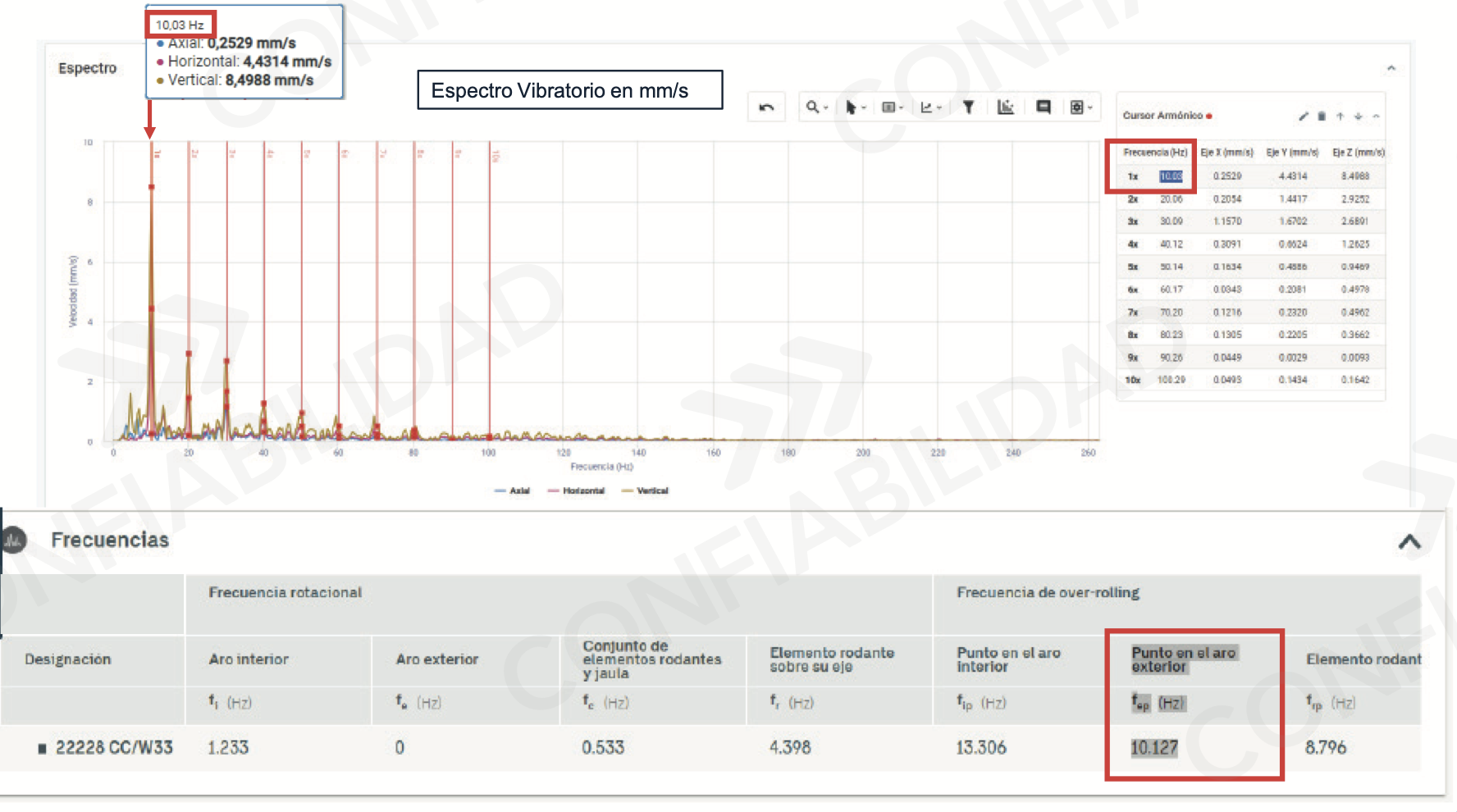Viewport: 1457px width, 812px height.
Task: Click the 7x frequency value 70.20
Action: [x=1171, y=312]
